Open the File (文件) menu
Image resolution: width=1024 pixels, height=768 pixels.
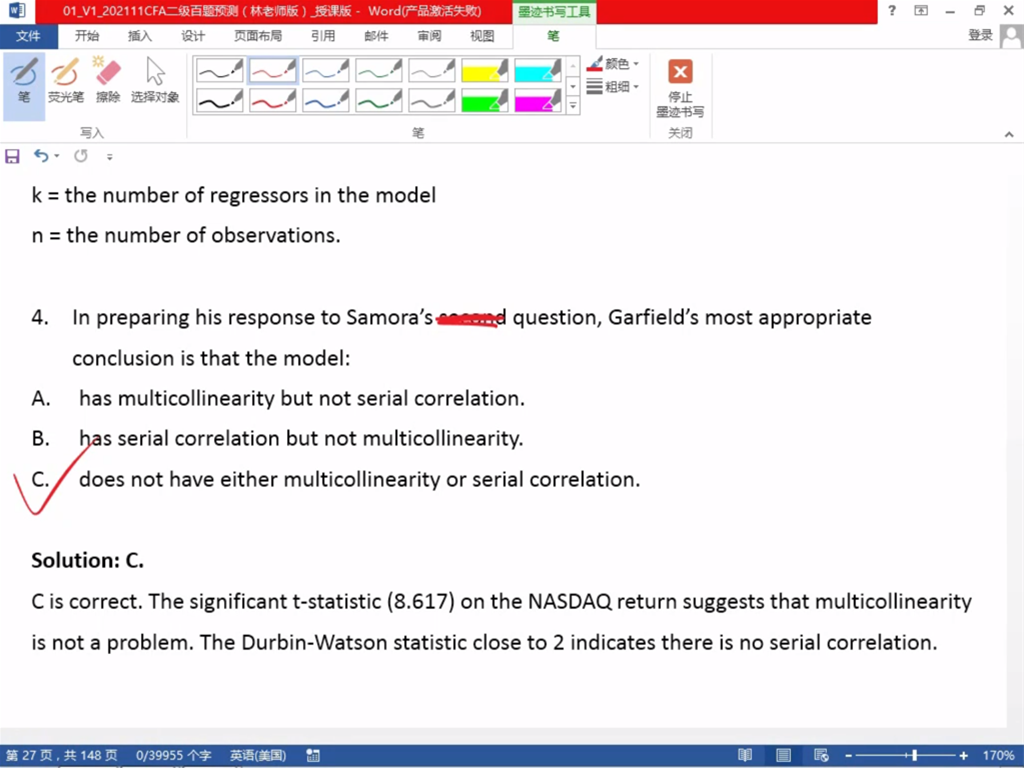tap(28, 36)
